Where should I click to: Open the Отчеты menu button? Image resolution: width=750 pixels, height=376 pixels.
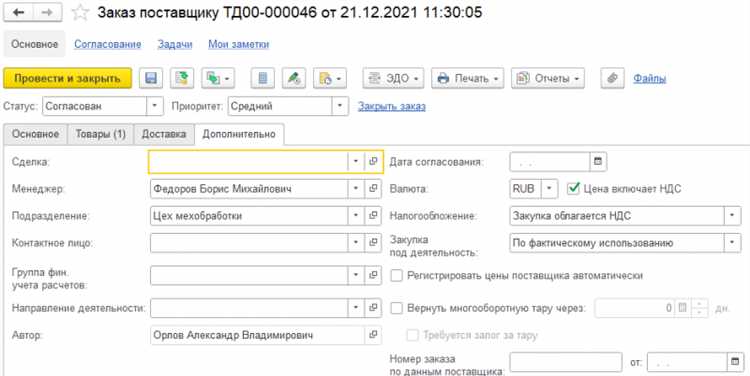click(548, 78)
